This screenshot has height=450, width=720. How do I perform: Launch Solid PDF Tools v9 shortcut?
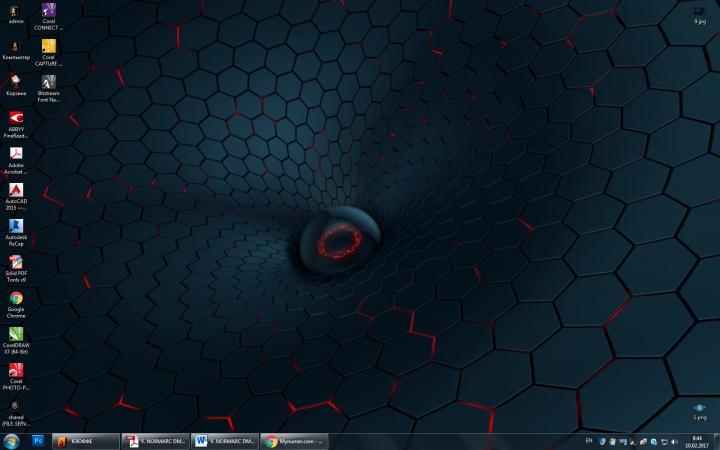click(16, 268)
